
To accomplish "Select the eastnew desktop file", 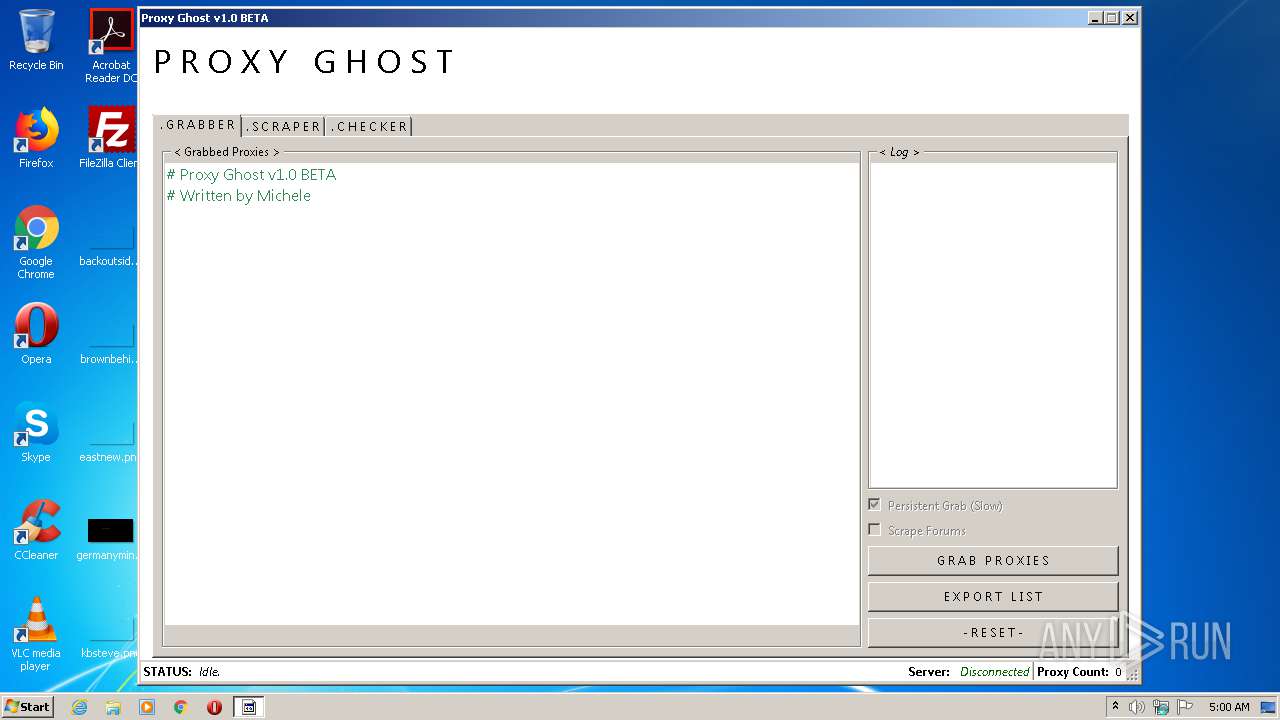I will coord(110,442).
